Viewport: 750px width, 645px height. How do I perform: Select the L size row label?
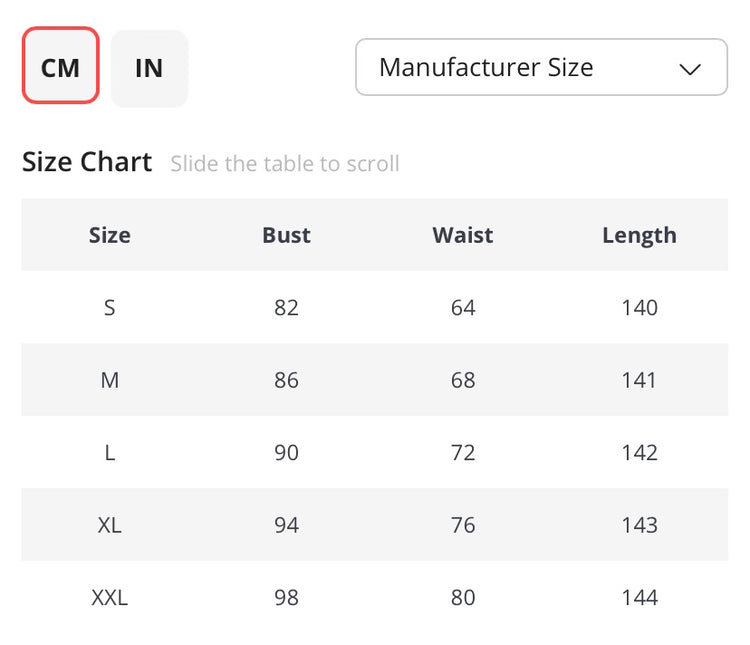coord(110,452)
